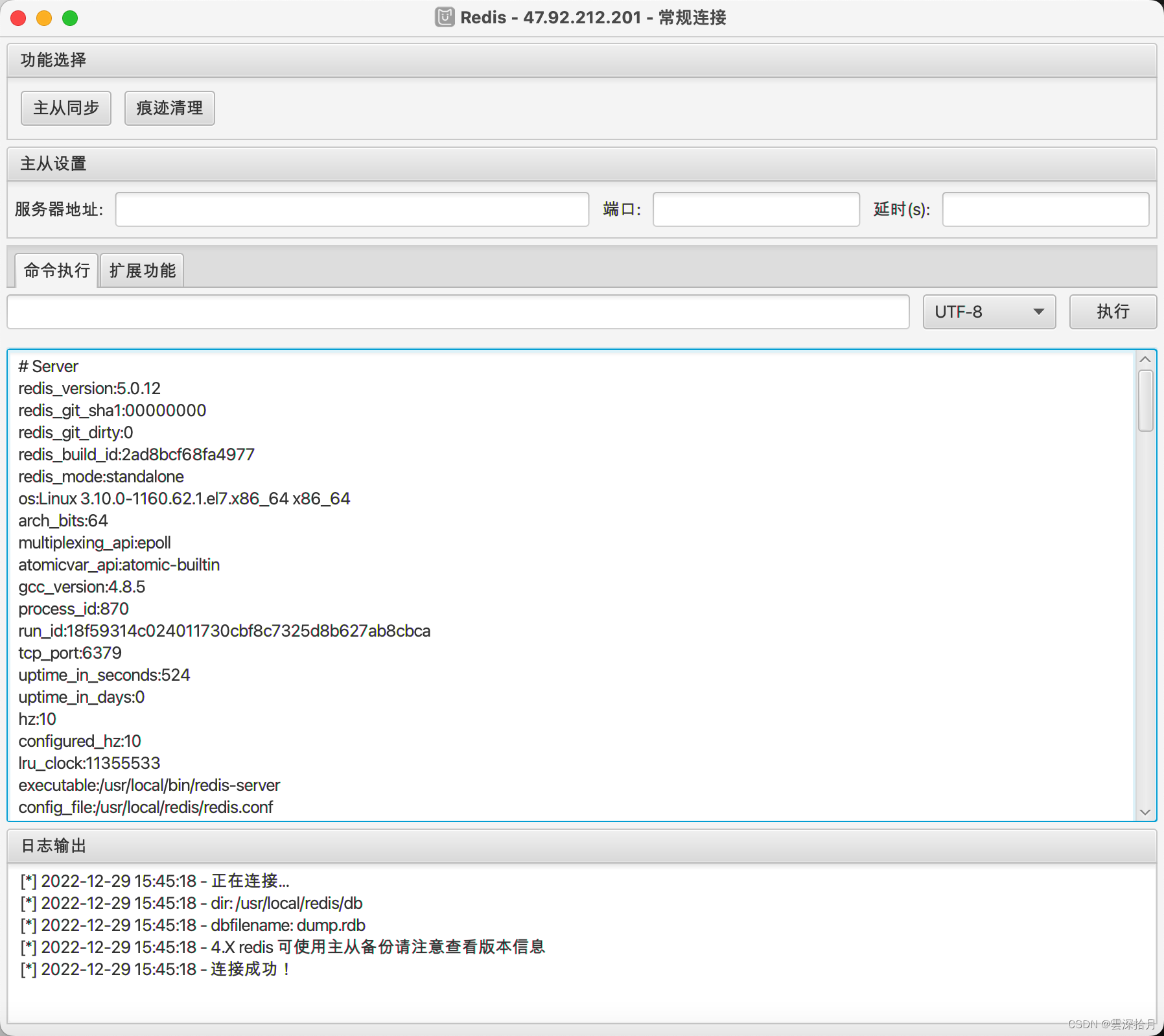Open the UTF-8 encoding dropdown
Viewport: 1164px width, 1036px height.
[x=989, y=312]
